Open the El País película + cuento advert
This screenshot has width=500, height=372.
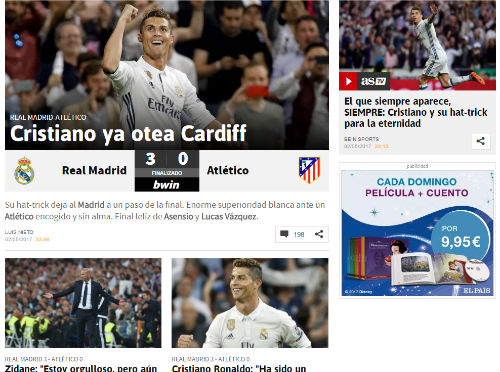(417, 233)
